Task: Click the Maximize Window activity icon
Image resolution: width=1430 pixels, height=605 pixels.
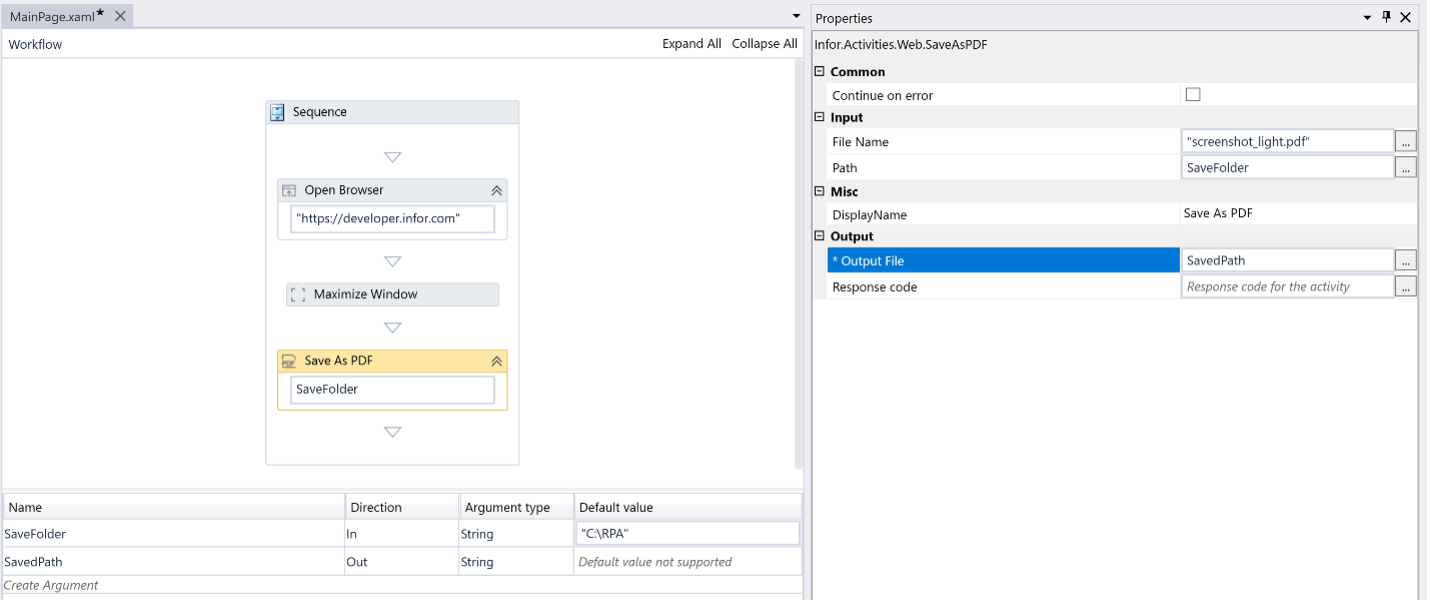Action: [297, 295]
